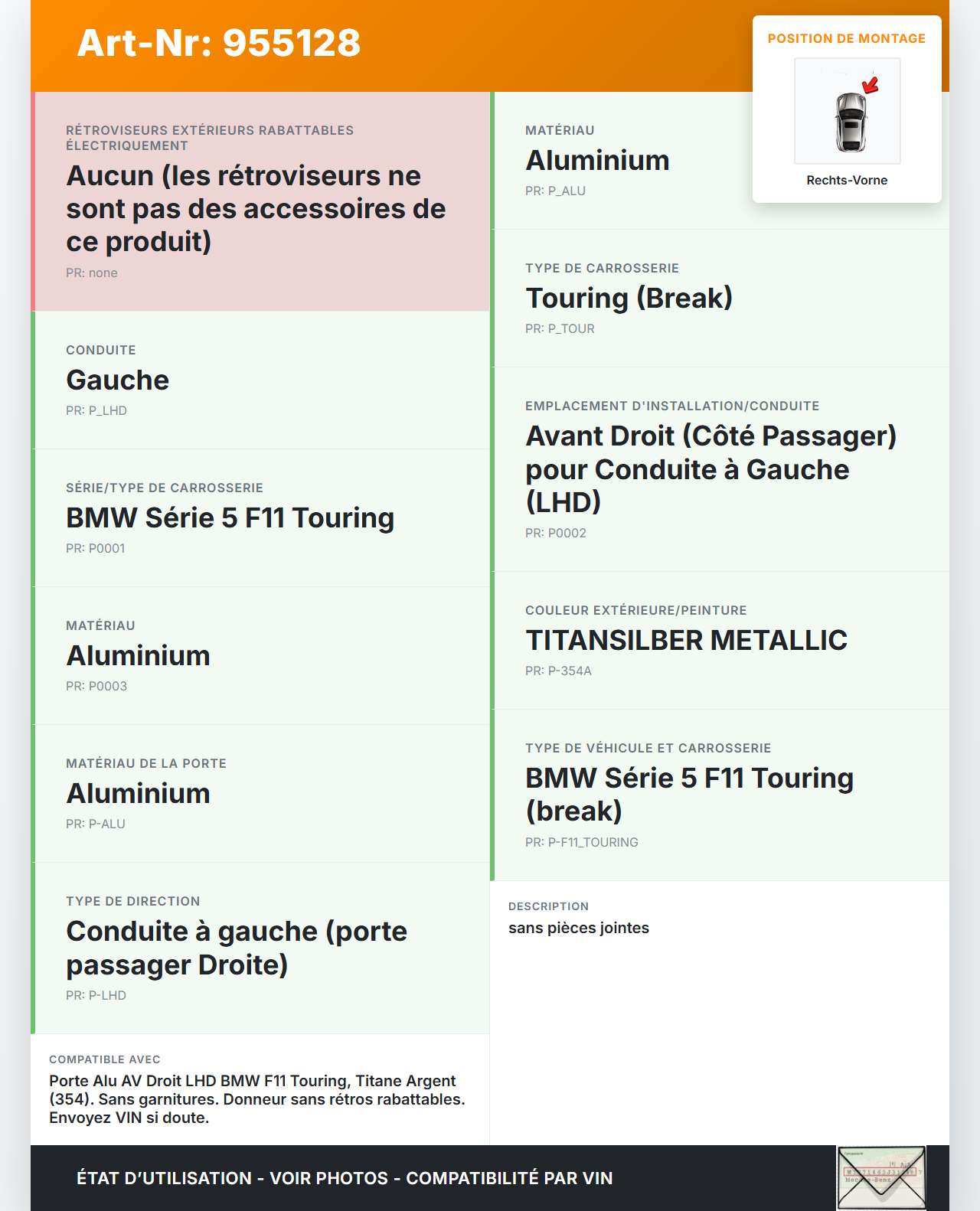Select the TITANSILBER METALLIC colour entry
The height and width of the screenshot is (1211, 980).
pyautogui.click(x=686, y=641)
